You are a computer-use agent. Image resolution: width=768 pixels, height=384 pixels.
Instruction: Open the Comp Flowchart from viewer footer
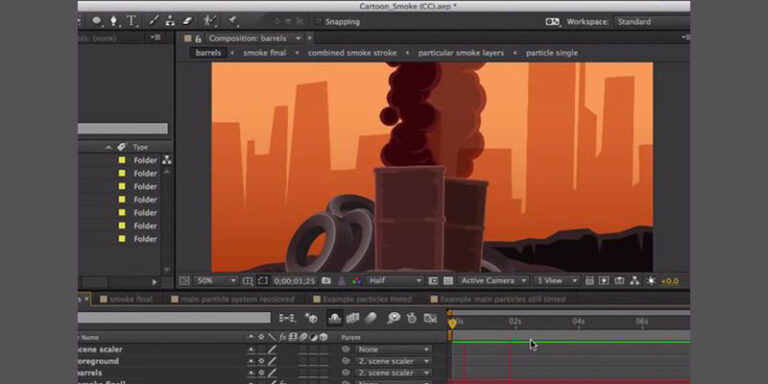(x=635, y=281)
